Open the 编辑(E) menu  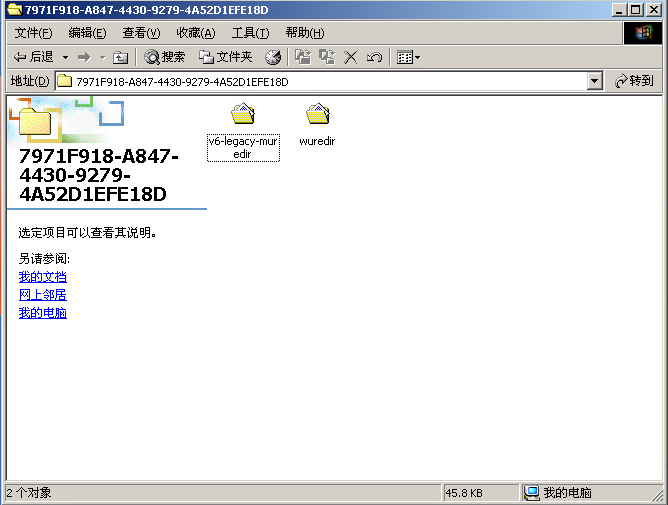point(87,33)
